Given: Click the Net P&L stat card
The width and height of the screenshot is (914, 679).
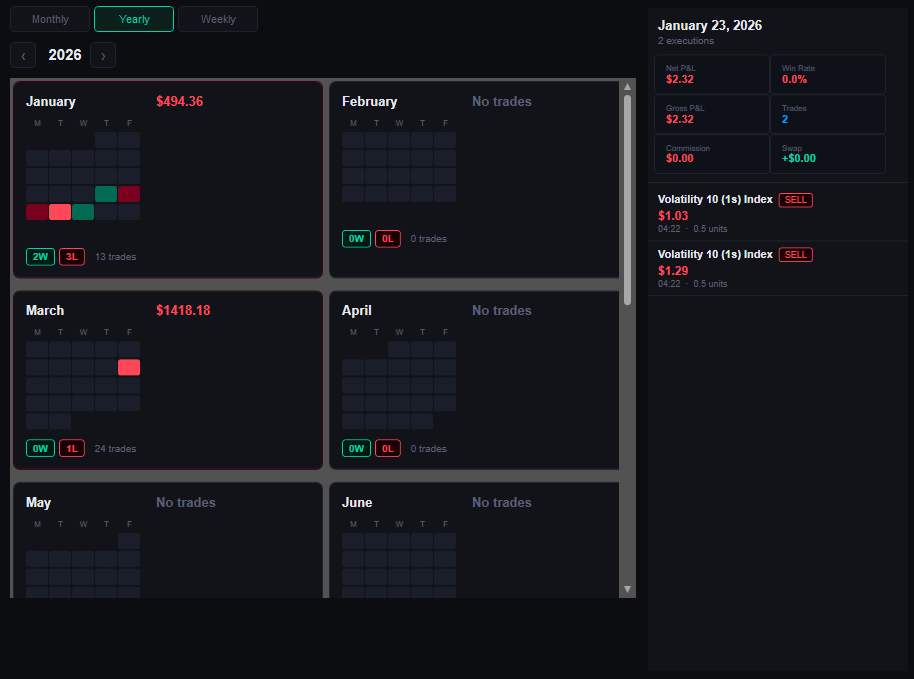Looking at the screenshot, I should (x=711, y=74).
